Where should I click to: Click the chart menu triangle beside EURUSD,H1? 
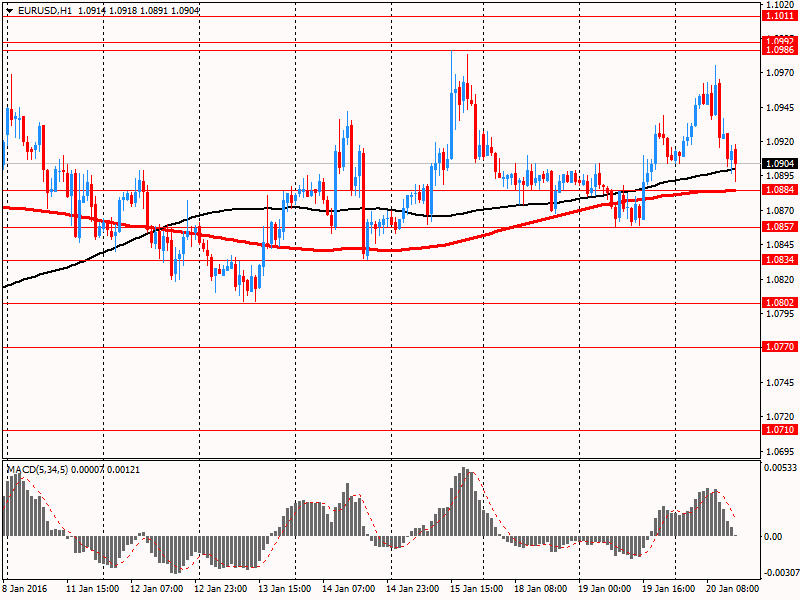click(x=9, y=9)
